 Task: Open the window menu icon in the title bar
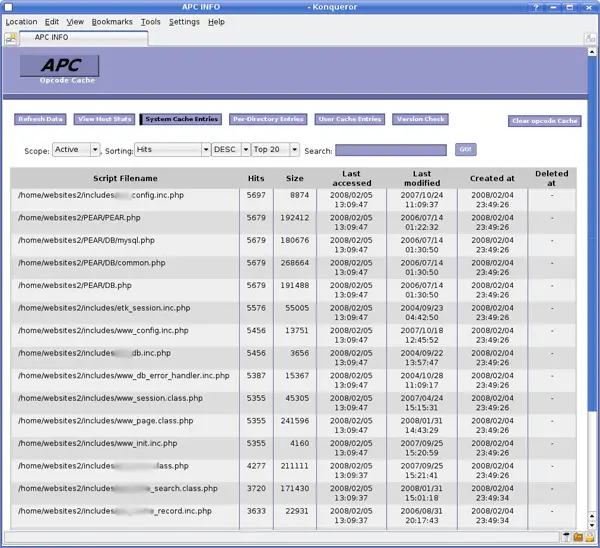pos(8,7)
